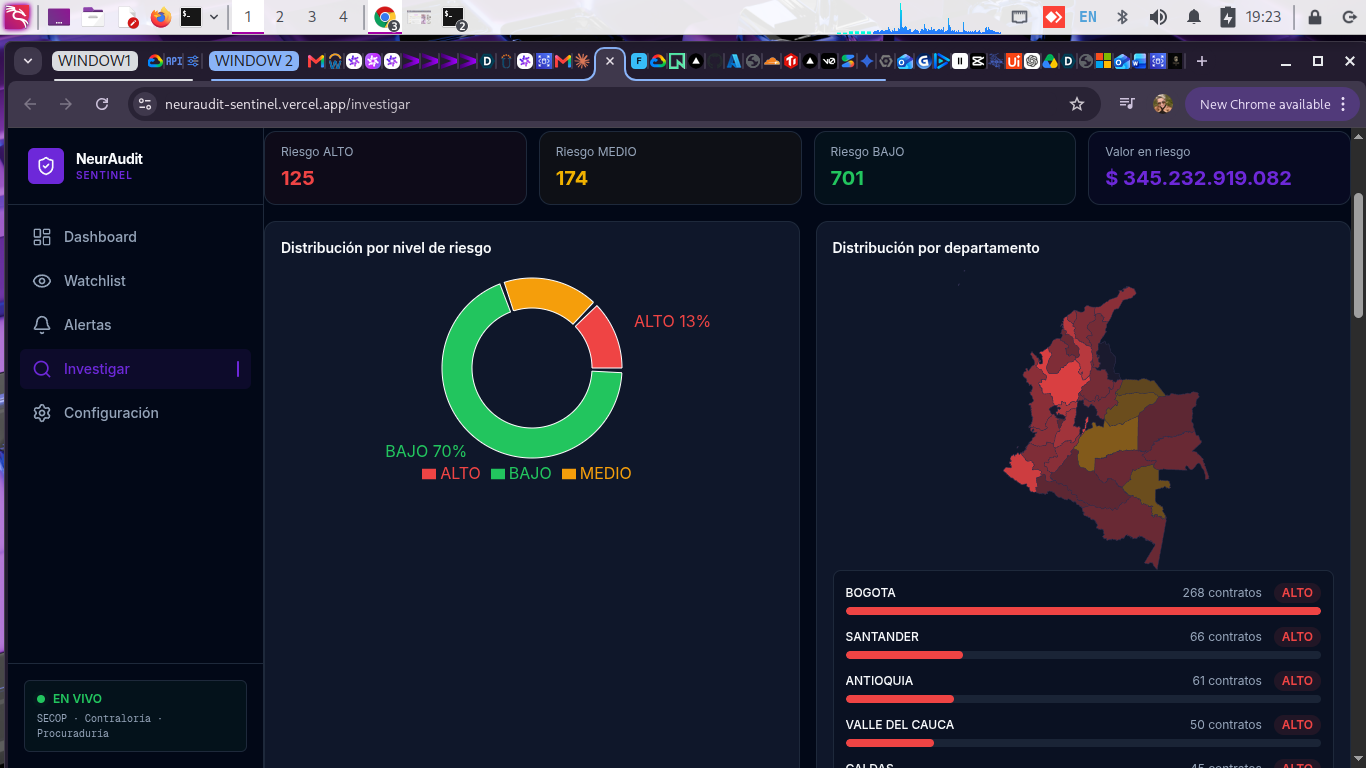Click the browser back arrow
The height and width of the screenshot is (768, 1366).
[30, 104]
